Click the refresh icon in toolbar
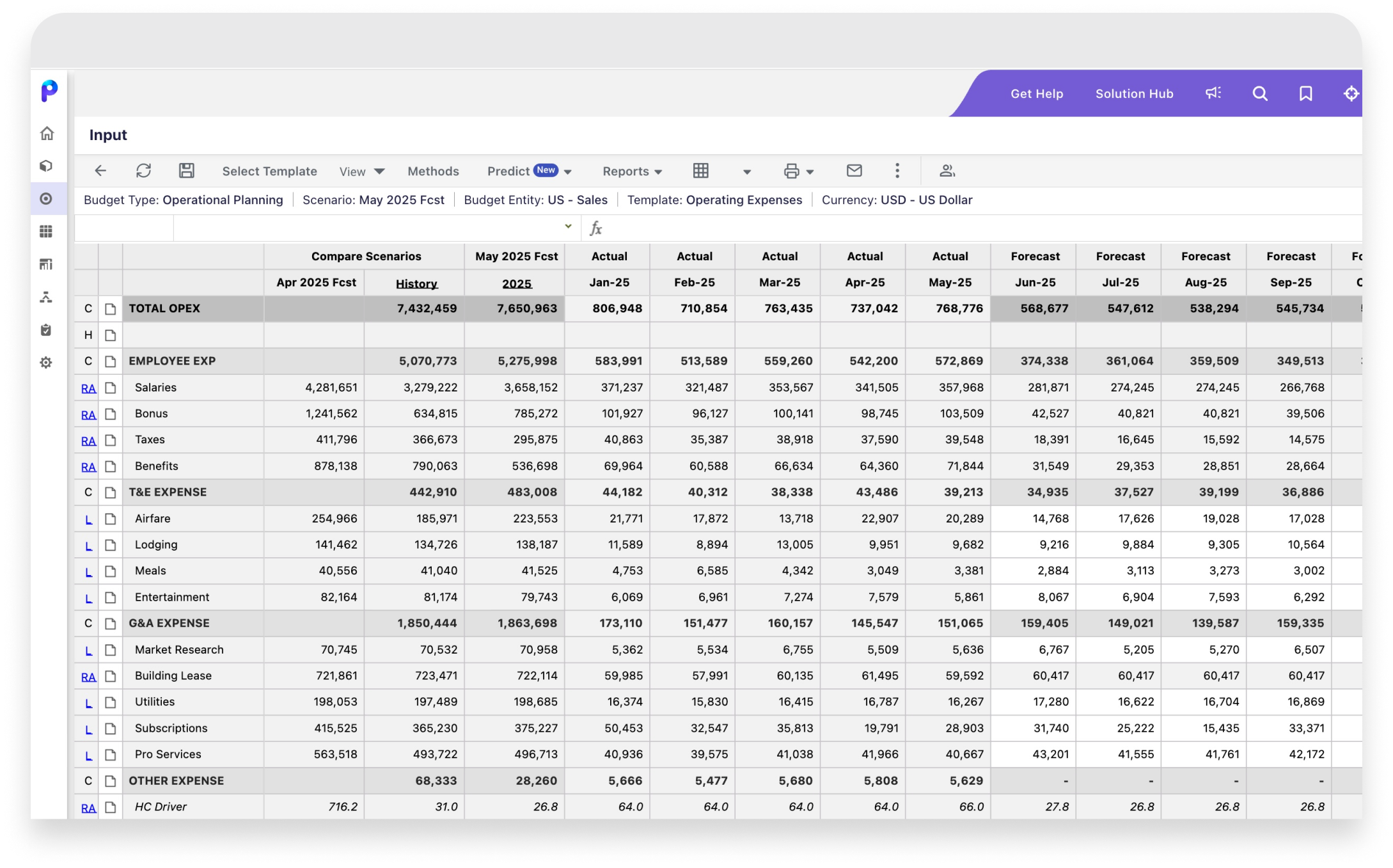Screen dimensions: 1393x868 click(x=143, y=171)
